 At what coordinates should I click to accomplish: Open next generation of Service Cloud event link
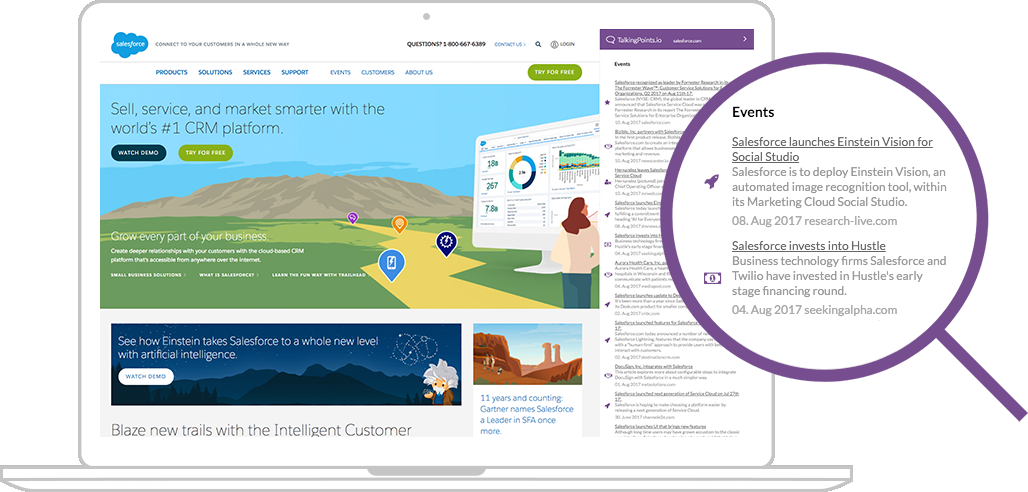tap(677, 396)
